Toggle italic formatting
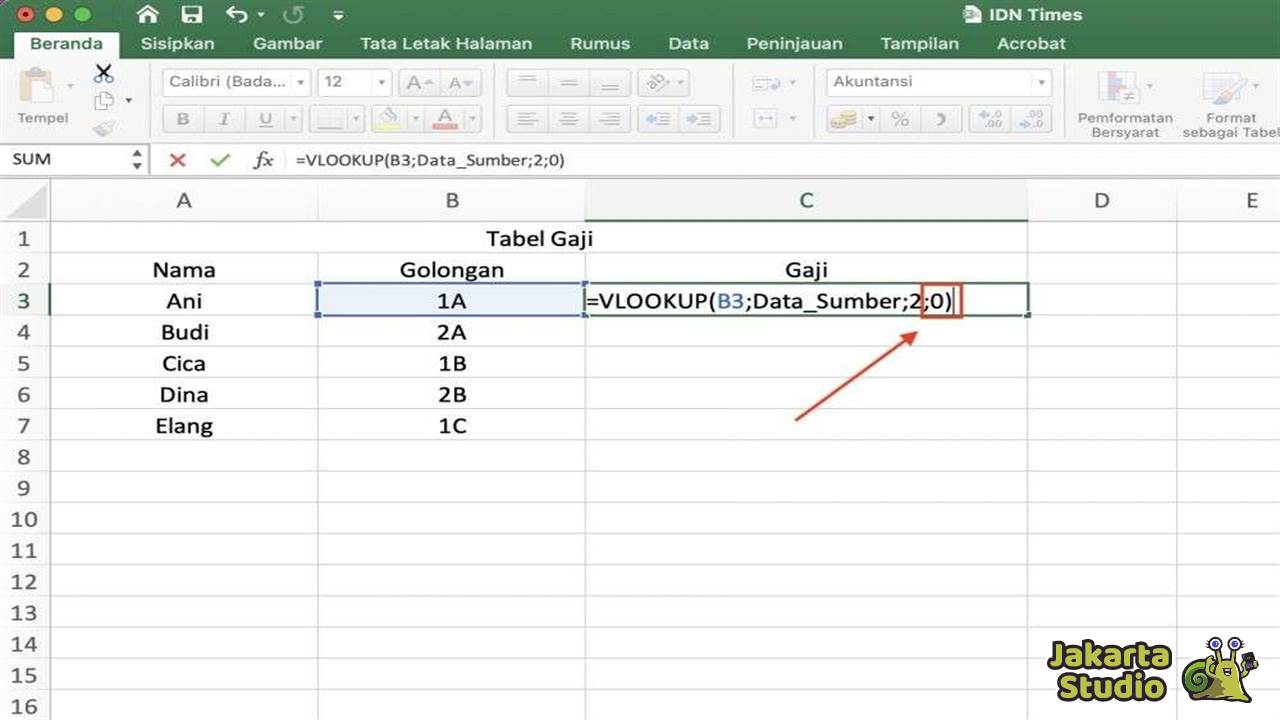Viewport: 1280px width, 720px height. (x=222, y=118)
